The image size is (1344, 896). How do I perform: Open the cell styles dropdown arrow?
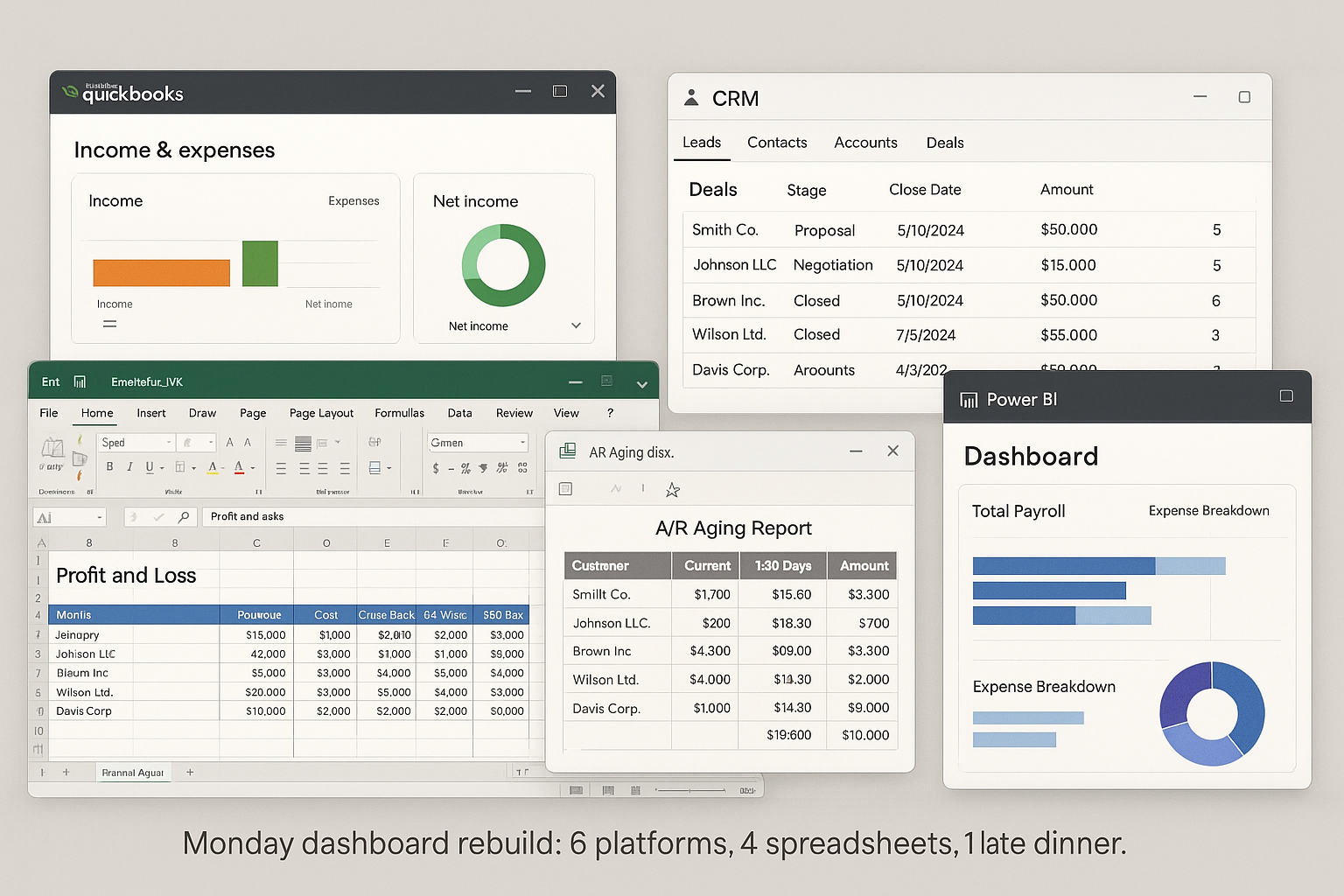point(388,468)
